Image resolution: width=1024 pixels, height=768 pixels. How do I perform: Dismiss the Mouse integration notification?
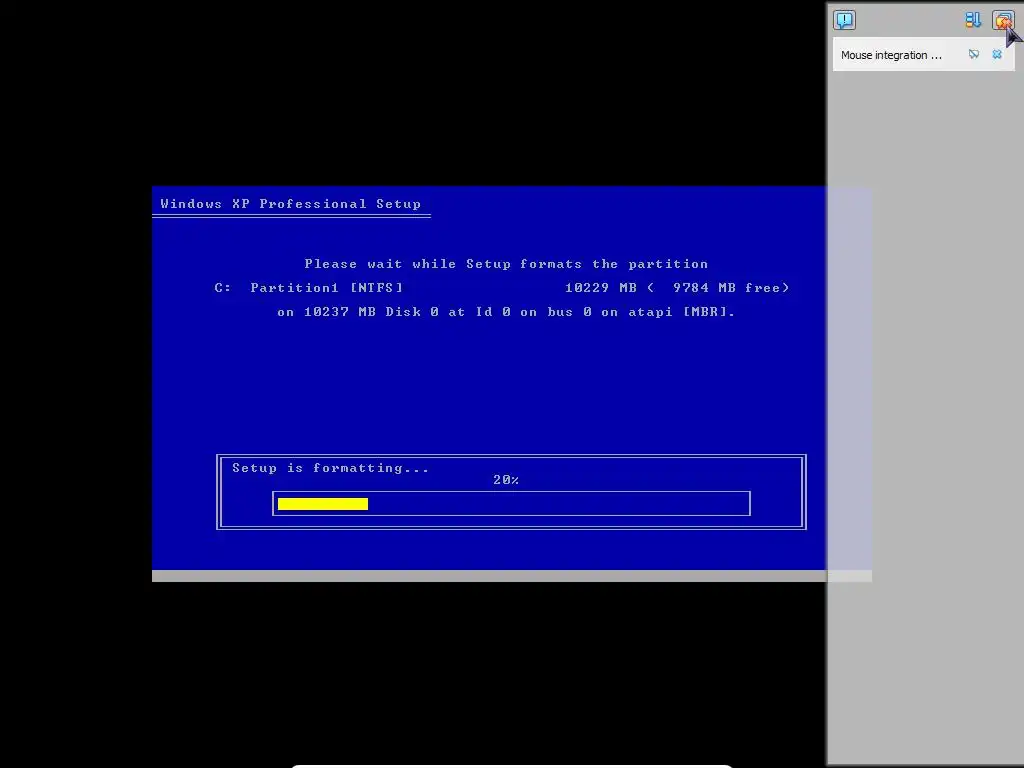[997, 54]
